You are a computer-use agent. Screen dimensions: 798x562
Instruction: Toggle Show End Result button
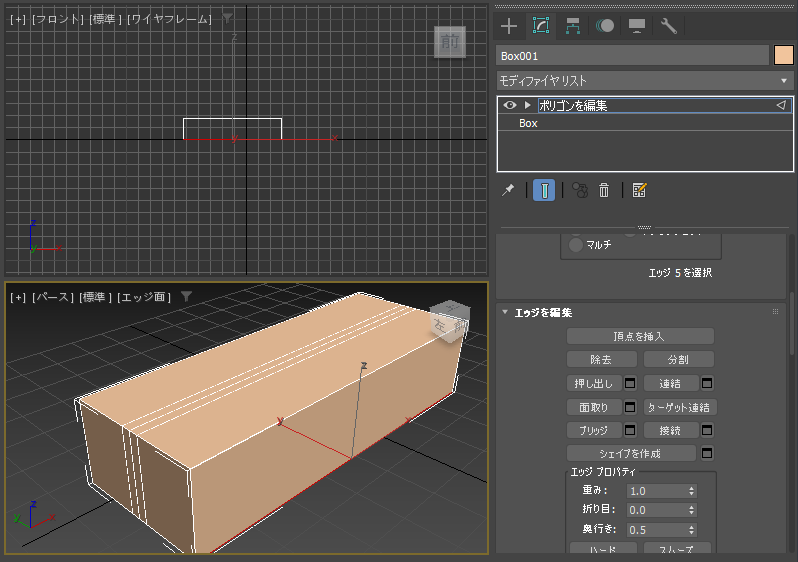(544, 190)
